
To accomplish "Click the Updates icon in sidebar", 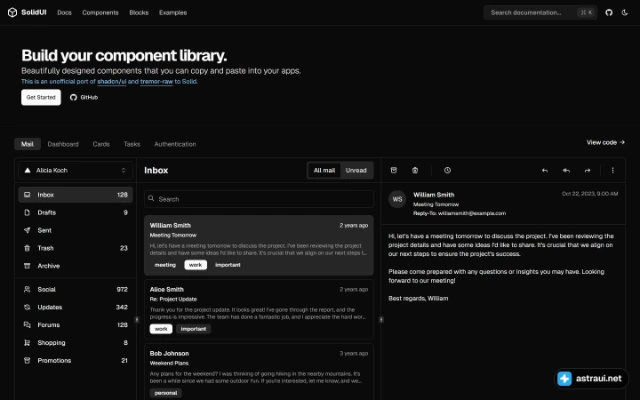I will click(x=27, y=307).
